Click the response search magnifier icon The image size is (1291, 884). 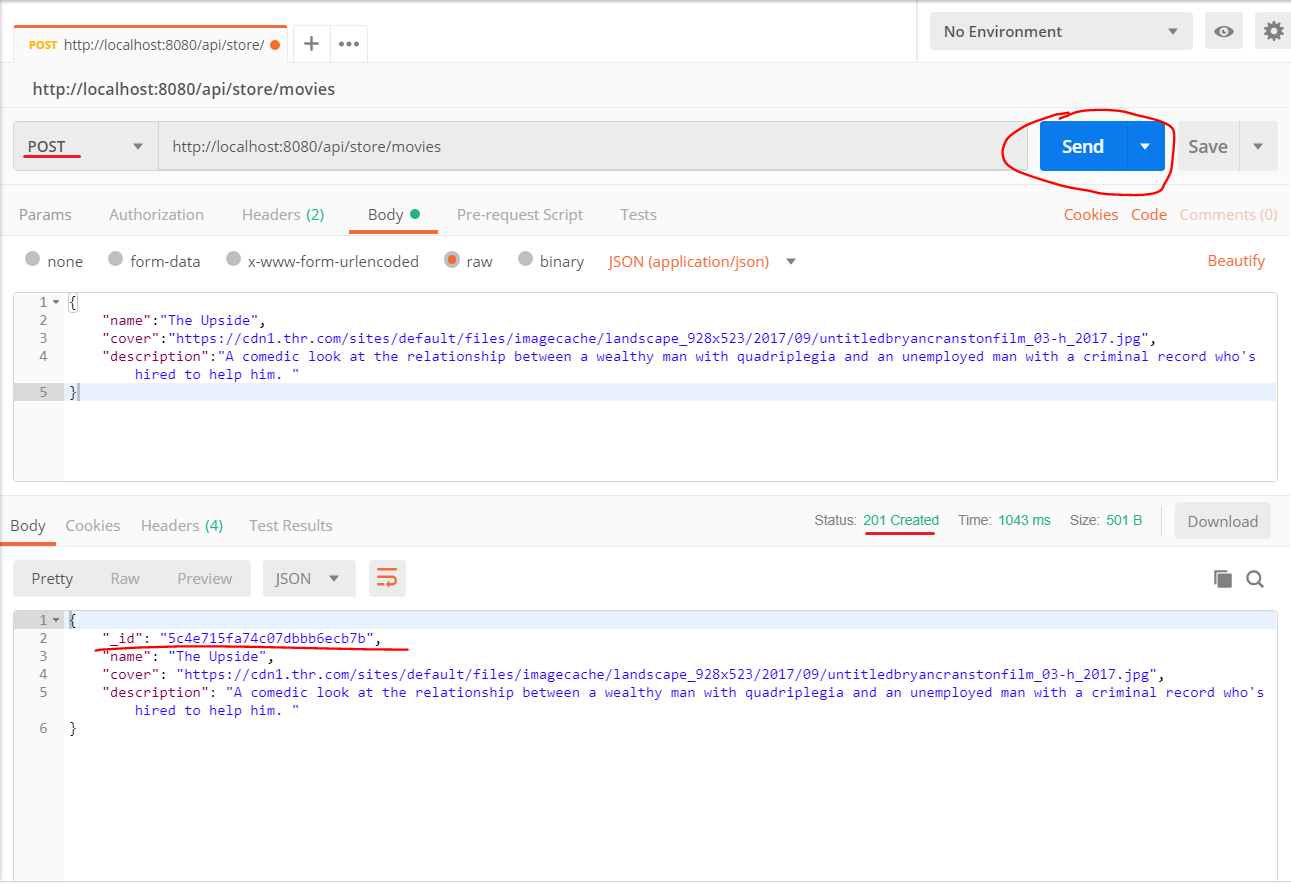point(1255,578)
